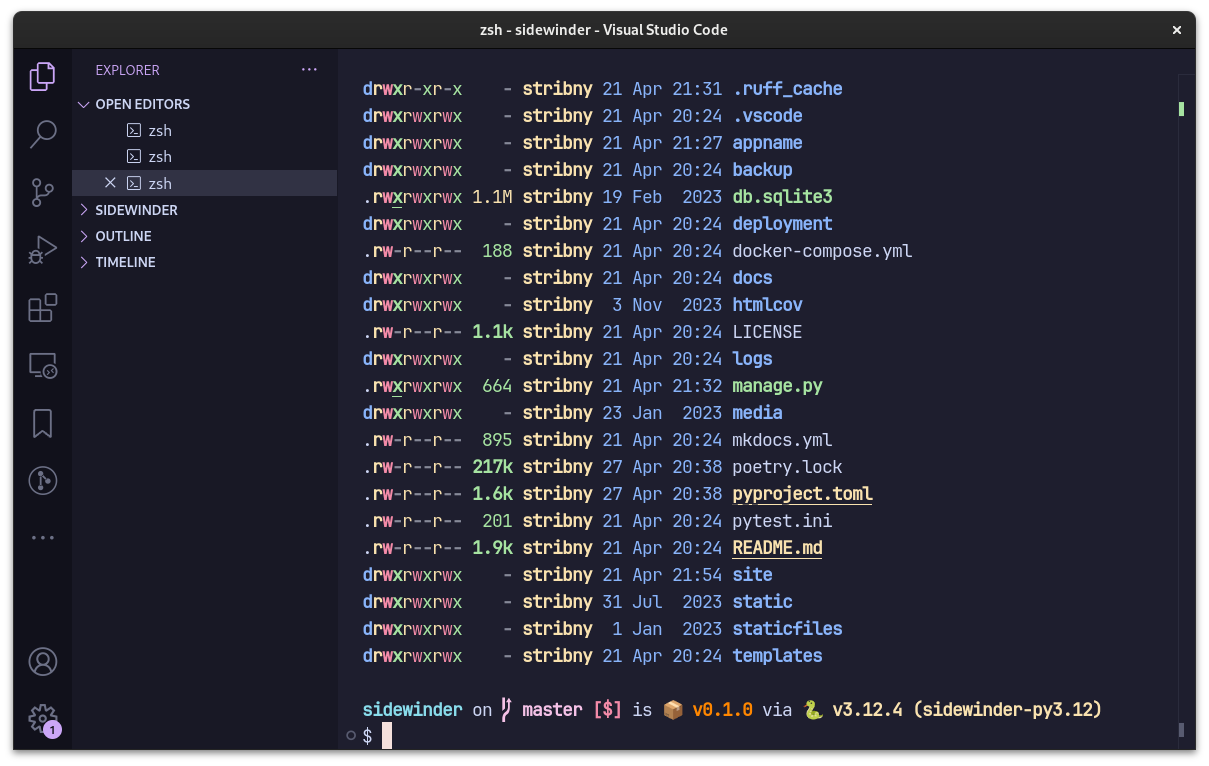Open the Accounts icon menu
The image size is (1209, 766).
42,661
